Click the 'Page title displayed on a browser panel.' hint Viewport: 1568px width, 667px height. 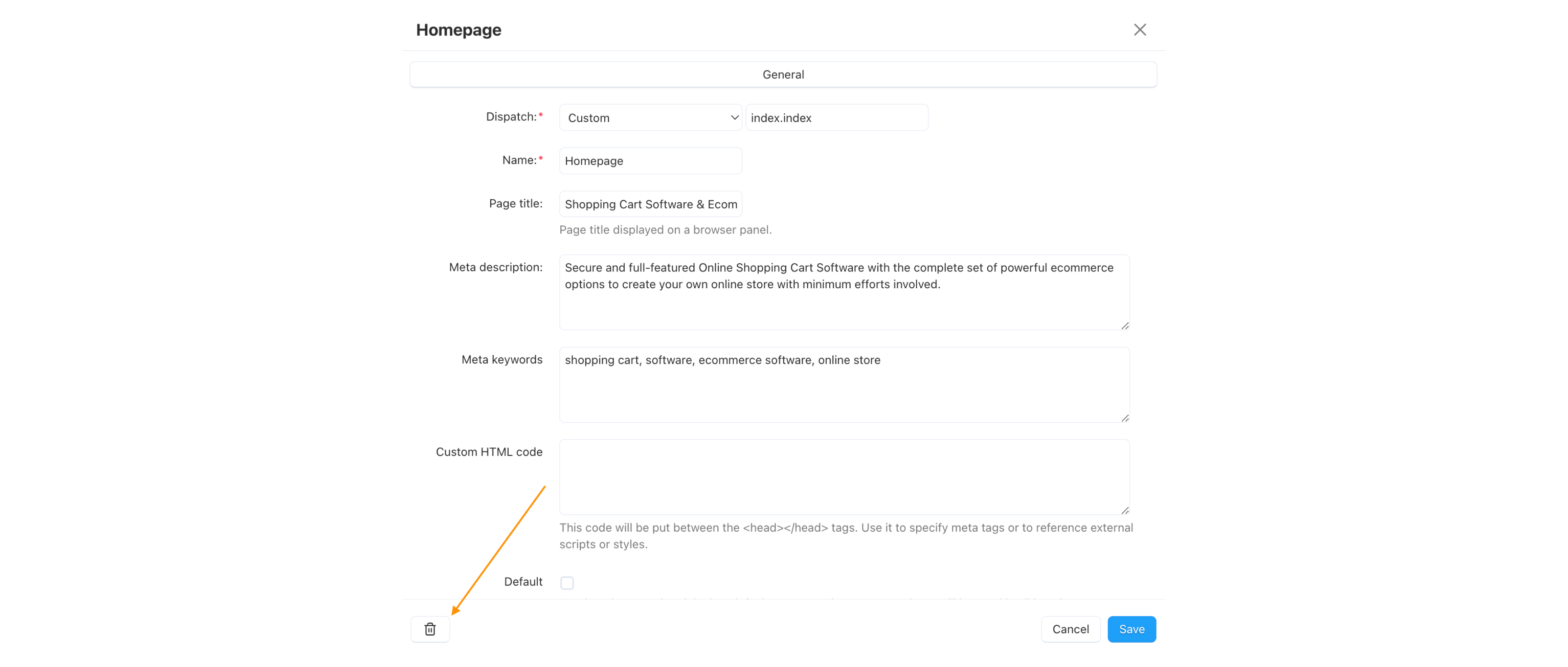pos(665,229)
